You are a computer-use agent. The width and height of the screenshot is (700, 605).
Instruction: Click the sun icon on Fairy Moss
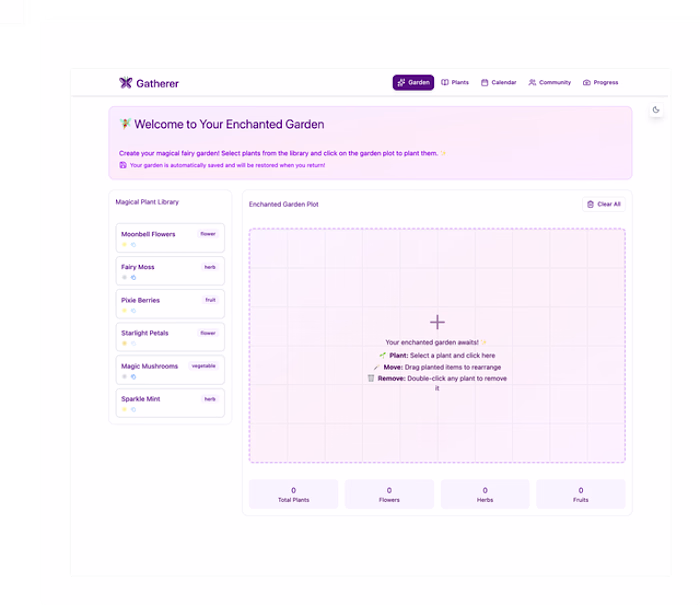click(125, 278)
